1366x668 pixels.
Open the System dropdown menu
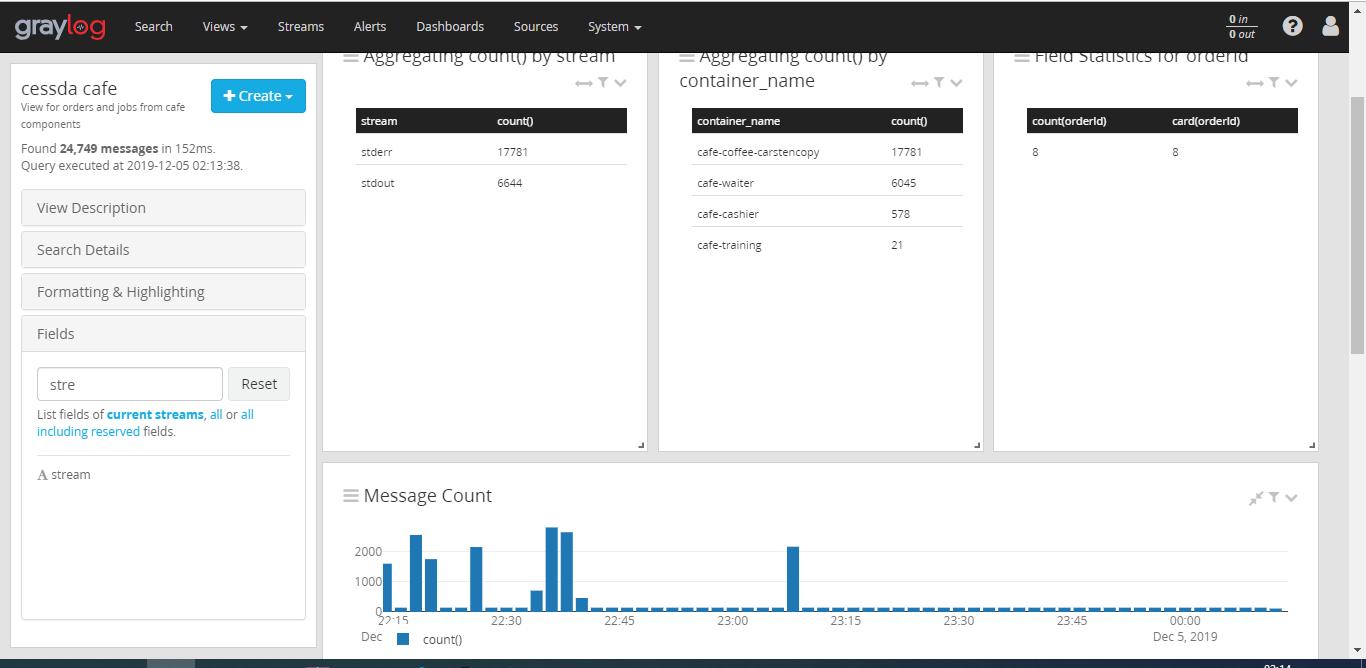[x=614, y=27]
